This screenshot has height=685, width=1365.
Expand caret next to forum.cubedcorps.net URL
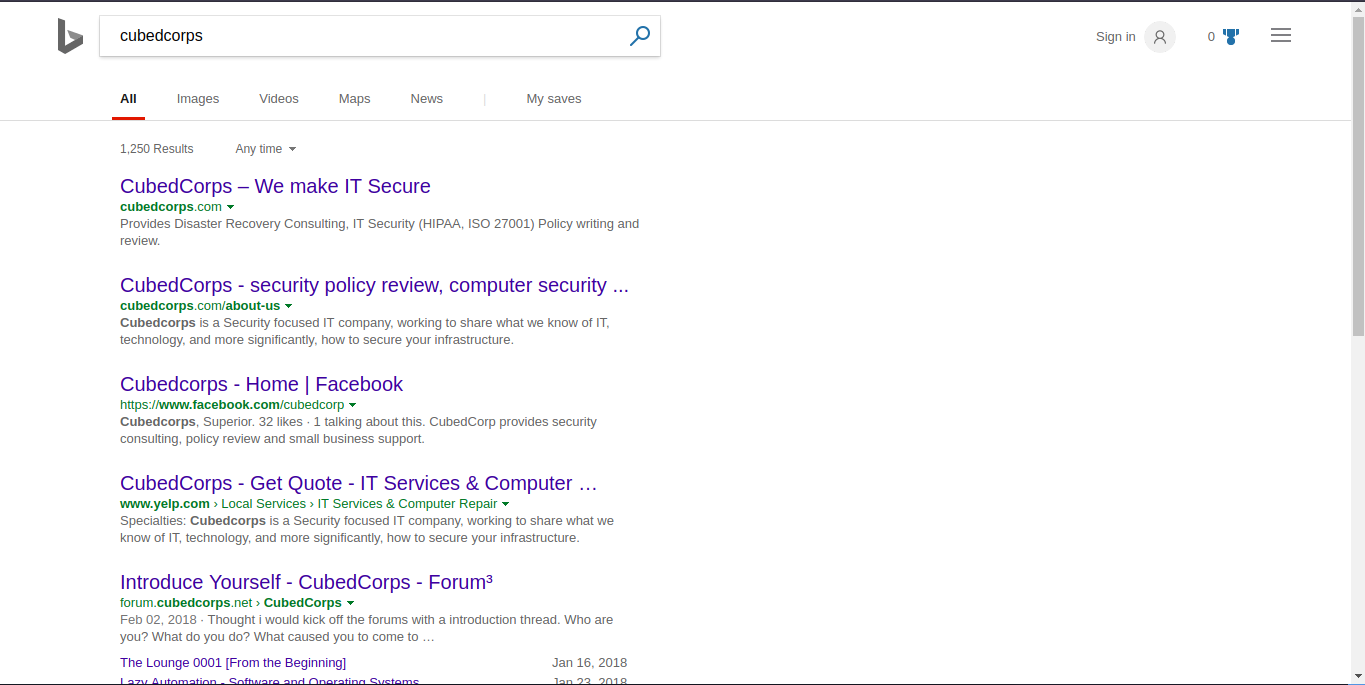point(351,603)
